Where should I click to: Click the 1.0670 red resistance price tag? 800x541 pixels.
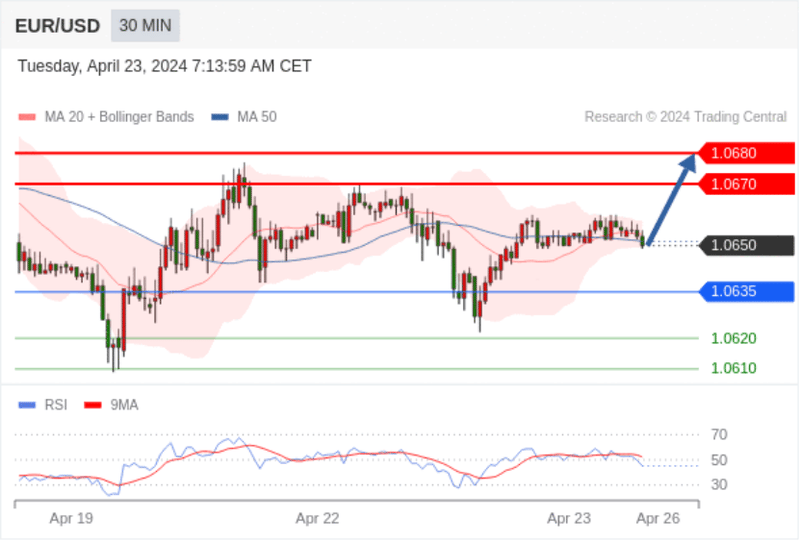[746, 184]
